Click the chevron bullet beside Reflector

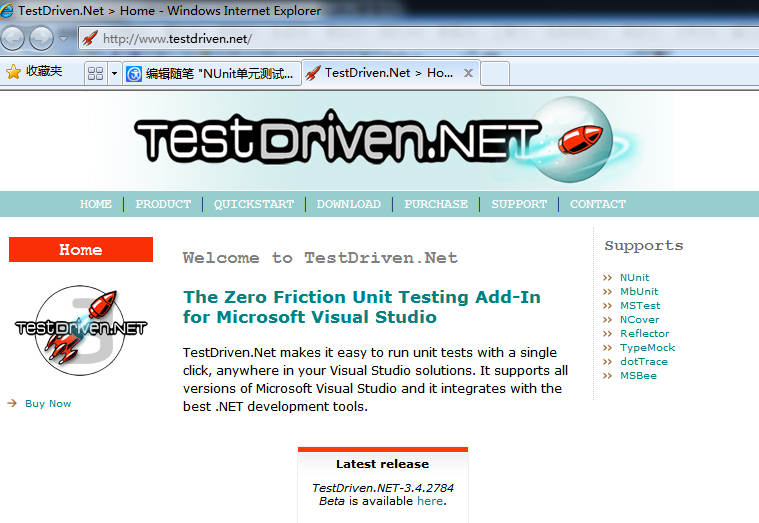coord(607,334)
